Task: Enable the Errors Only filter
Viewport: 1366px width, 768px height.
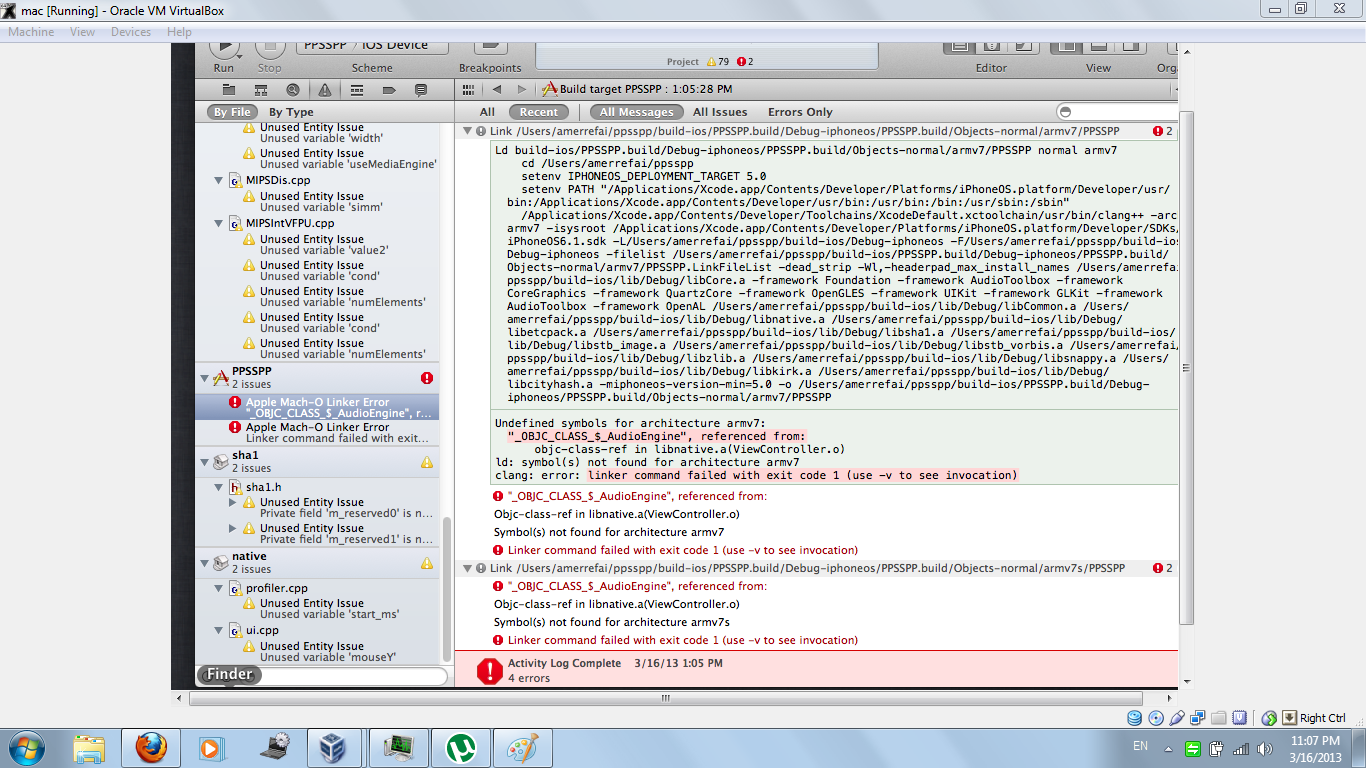Action: coord(800,112)
